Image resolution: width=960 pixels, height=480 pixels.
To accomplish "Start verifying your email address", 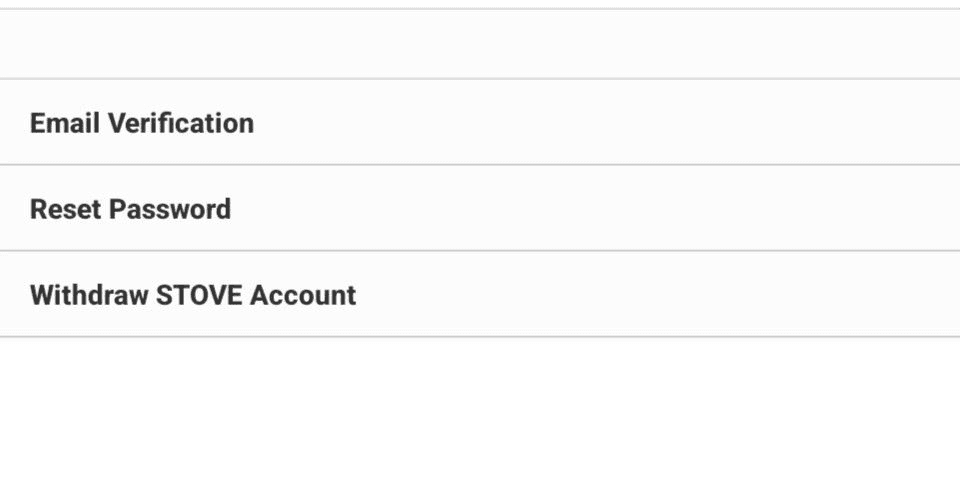I will 480,122.
